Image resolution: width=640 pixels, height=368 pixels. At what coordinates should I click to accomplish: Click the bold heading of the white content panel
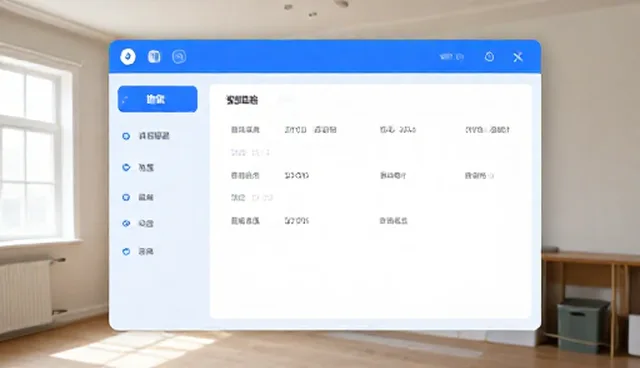pyautogui.click(x=242, y=100)
